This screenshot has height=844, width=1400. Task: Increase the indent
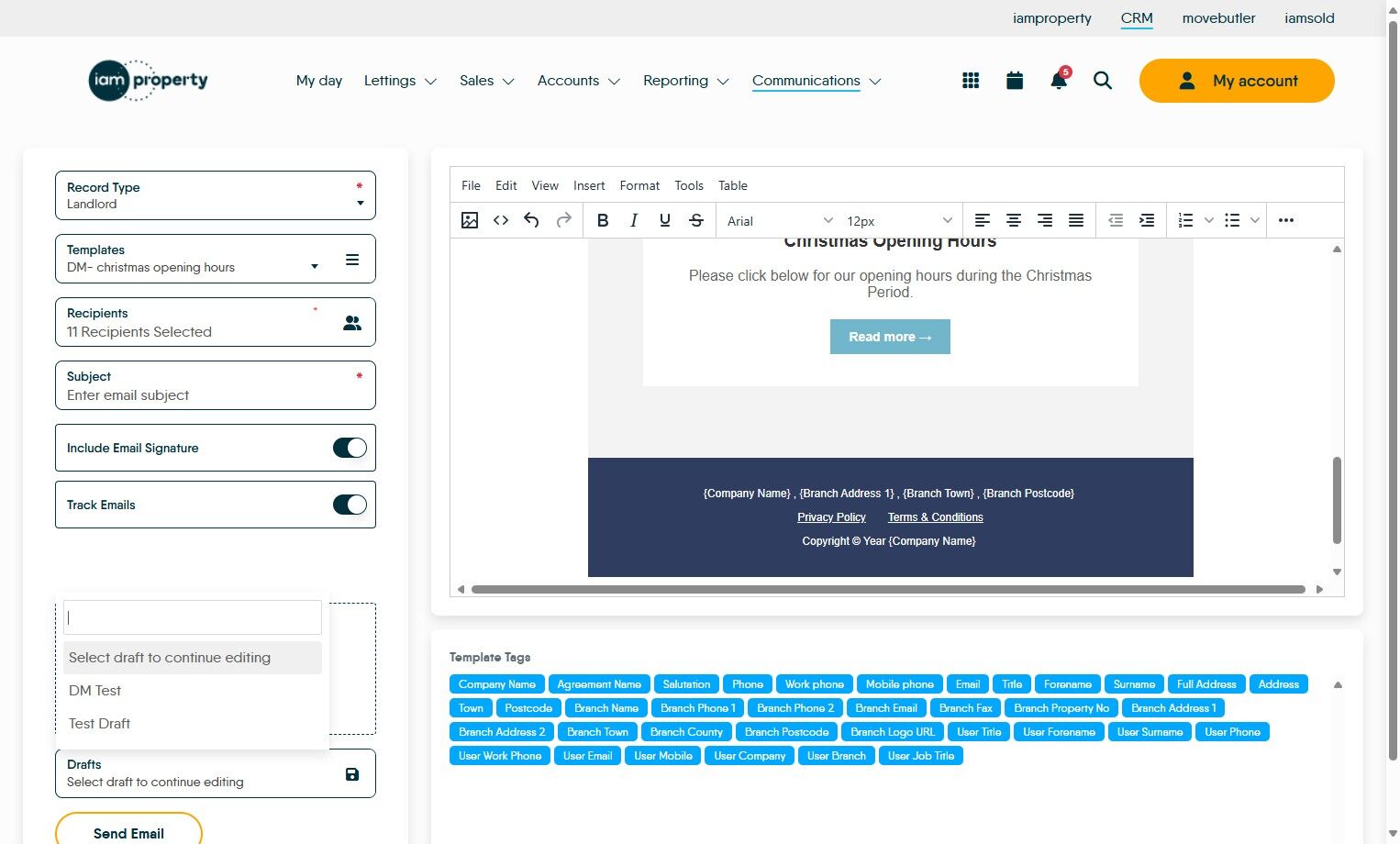click(x=1147, y=220)
